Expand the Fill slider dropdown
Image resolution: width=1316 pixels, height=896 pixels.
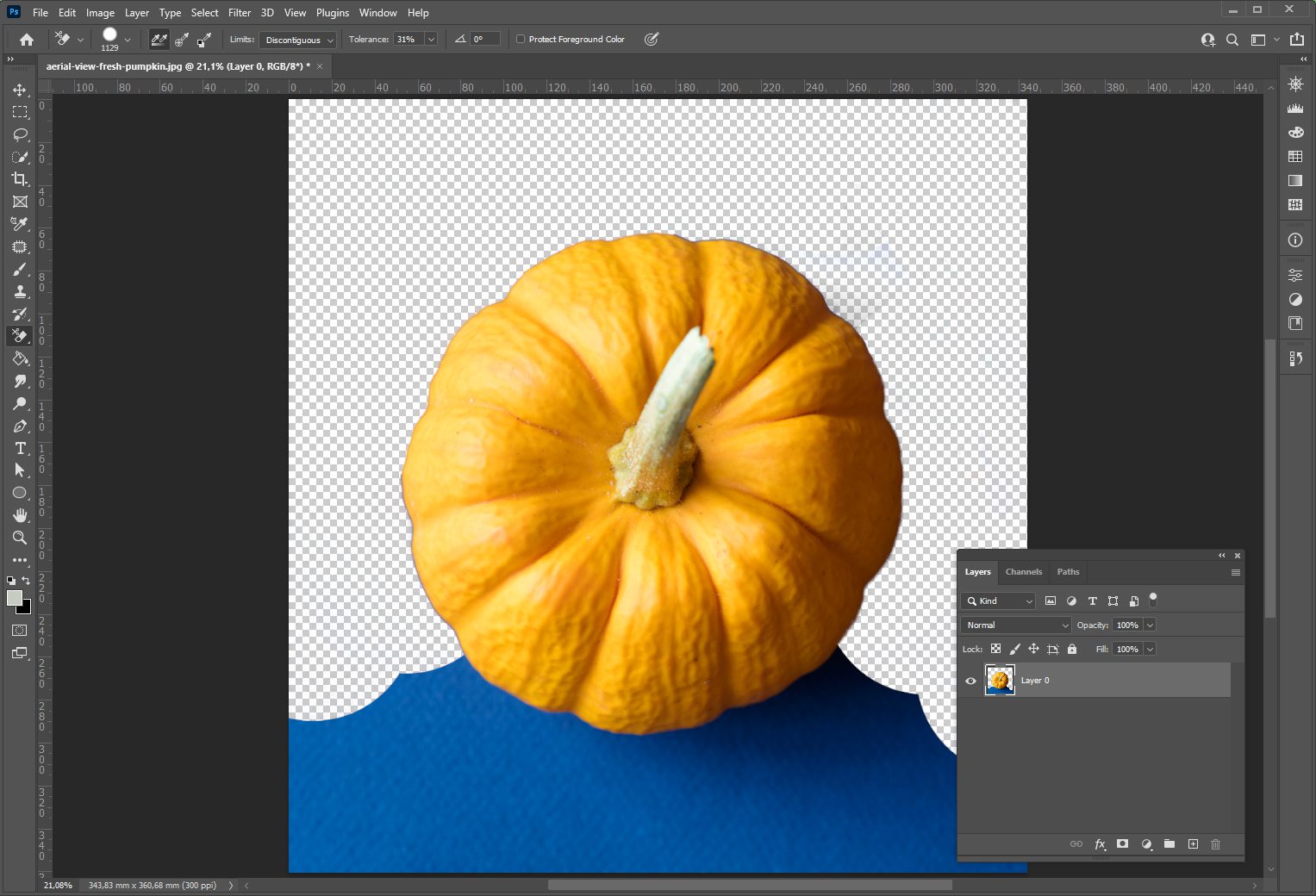pyautogui.click(x=1150, y=649)
